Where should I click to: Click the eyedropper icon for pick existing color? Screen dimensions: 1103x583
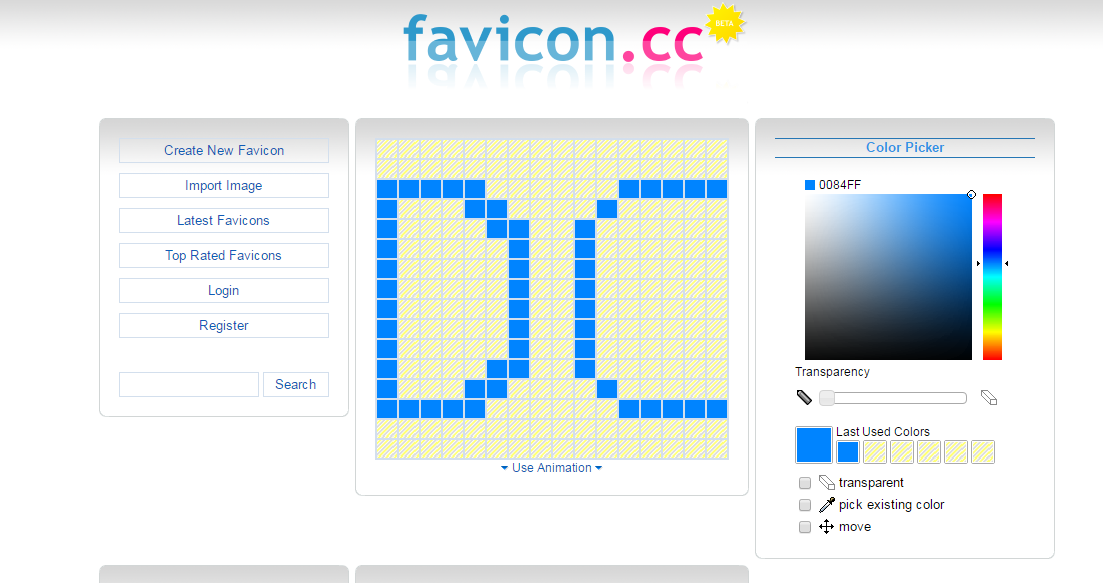click(827, 504)
